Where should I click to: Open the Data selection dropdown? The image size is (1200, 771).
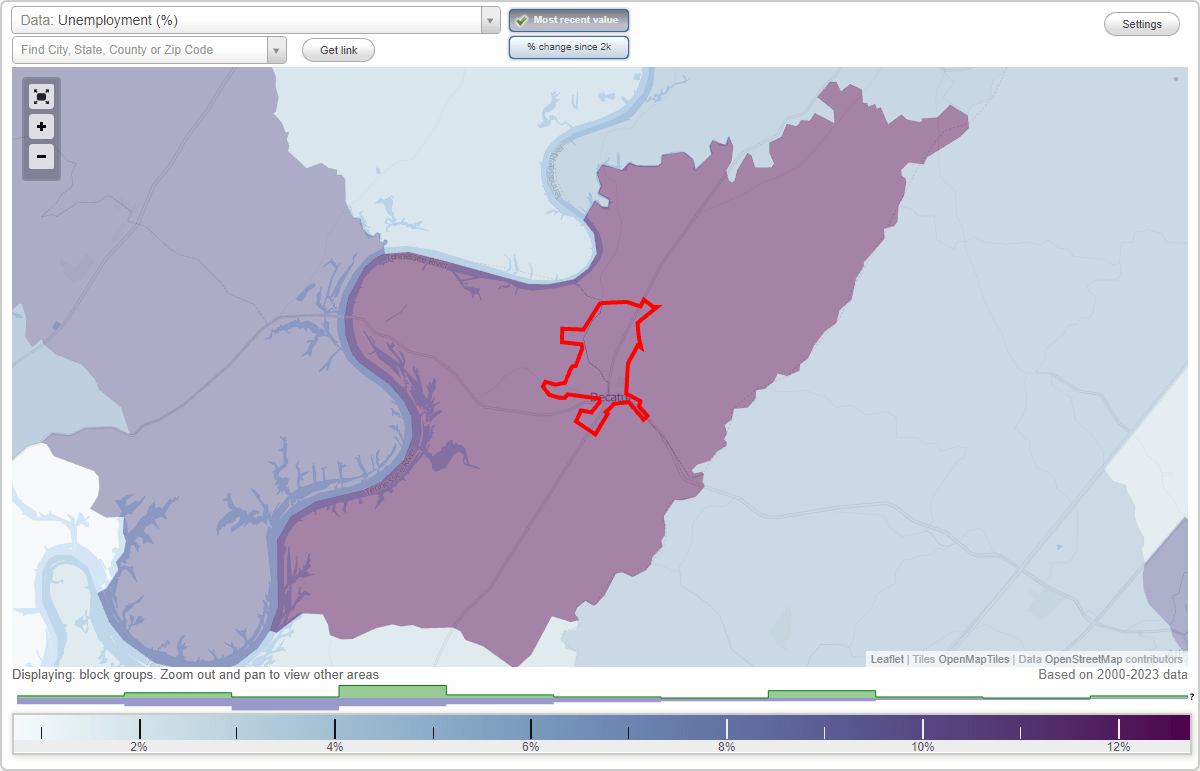[489, 19]
